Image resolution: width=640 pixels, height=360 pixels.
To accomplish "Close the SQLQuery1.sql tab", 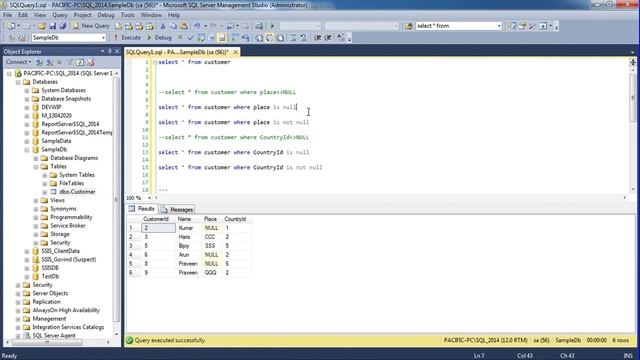I will 236,52.
